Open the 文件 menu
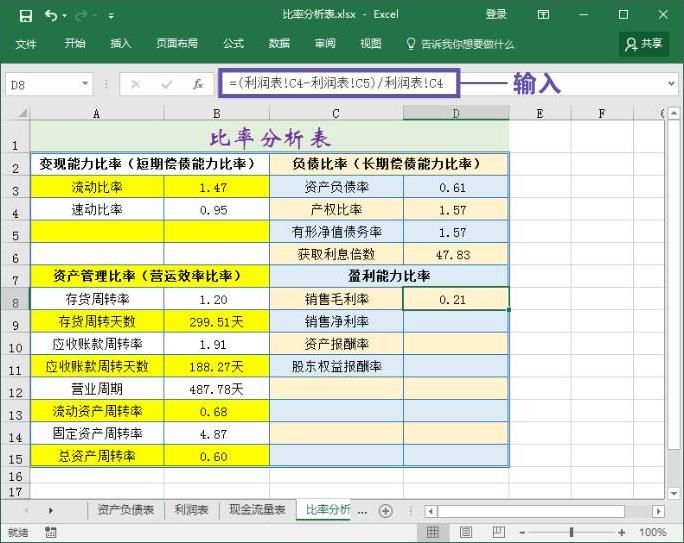The width and height of the screenshot is (684, 543). click(x=26, y=44)
